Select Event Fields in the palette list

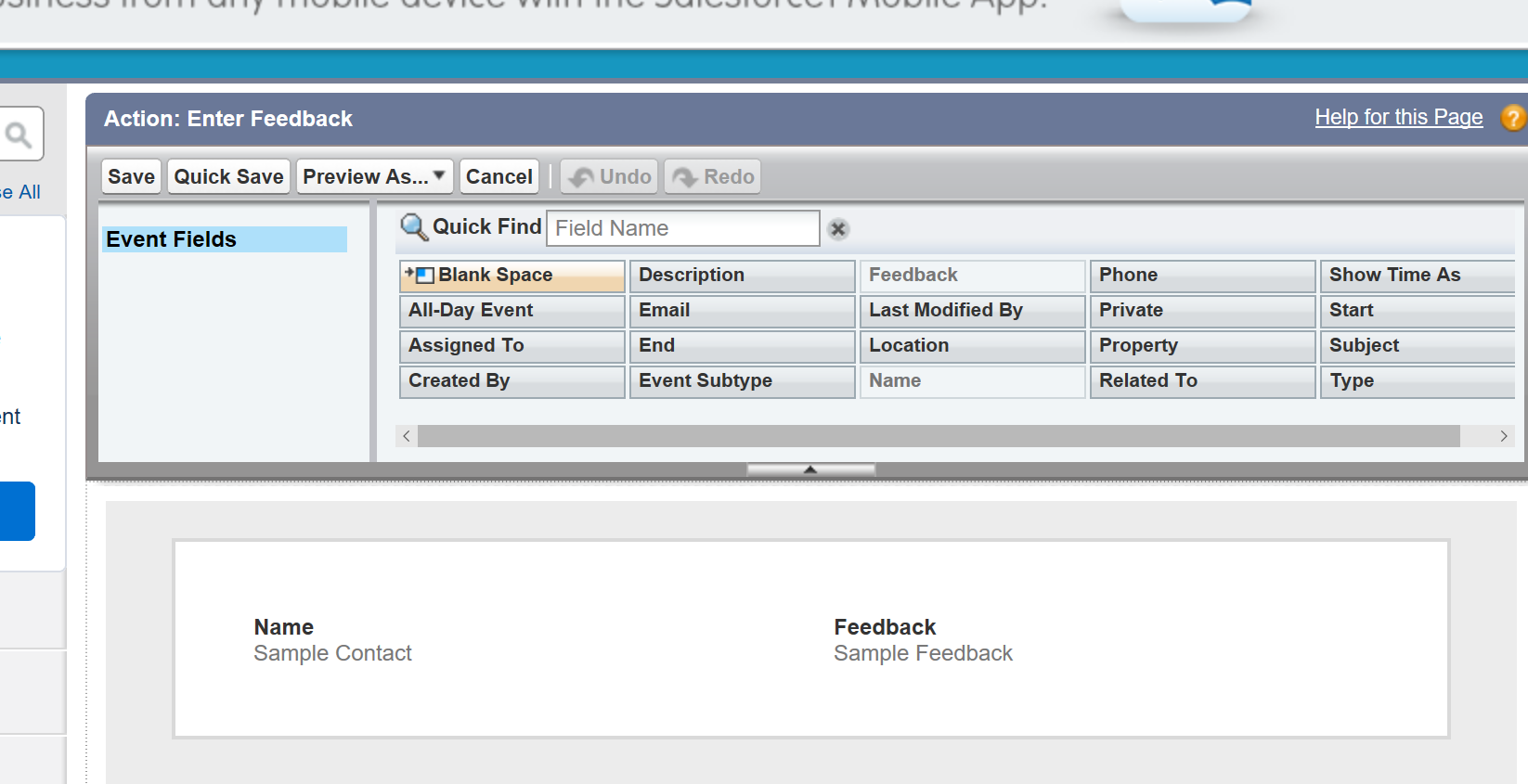click(225, 239)
